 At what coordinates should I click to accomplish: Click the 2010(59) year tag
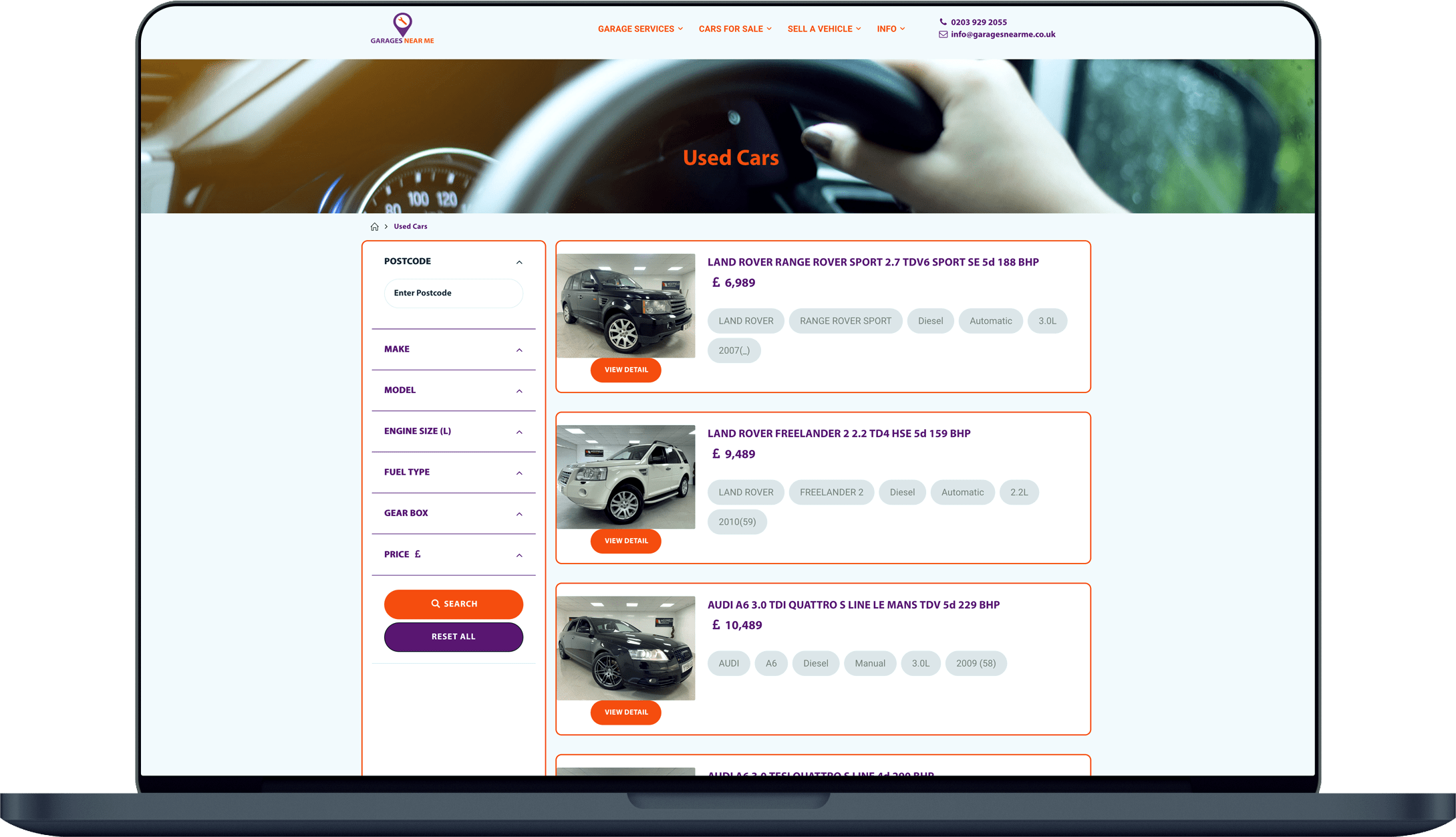pyautogui.click(x=737, y=521)
